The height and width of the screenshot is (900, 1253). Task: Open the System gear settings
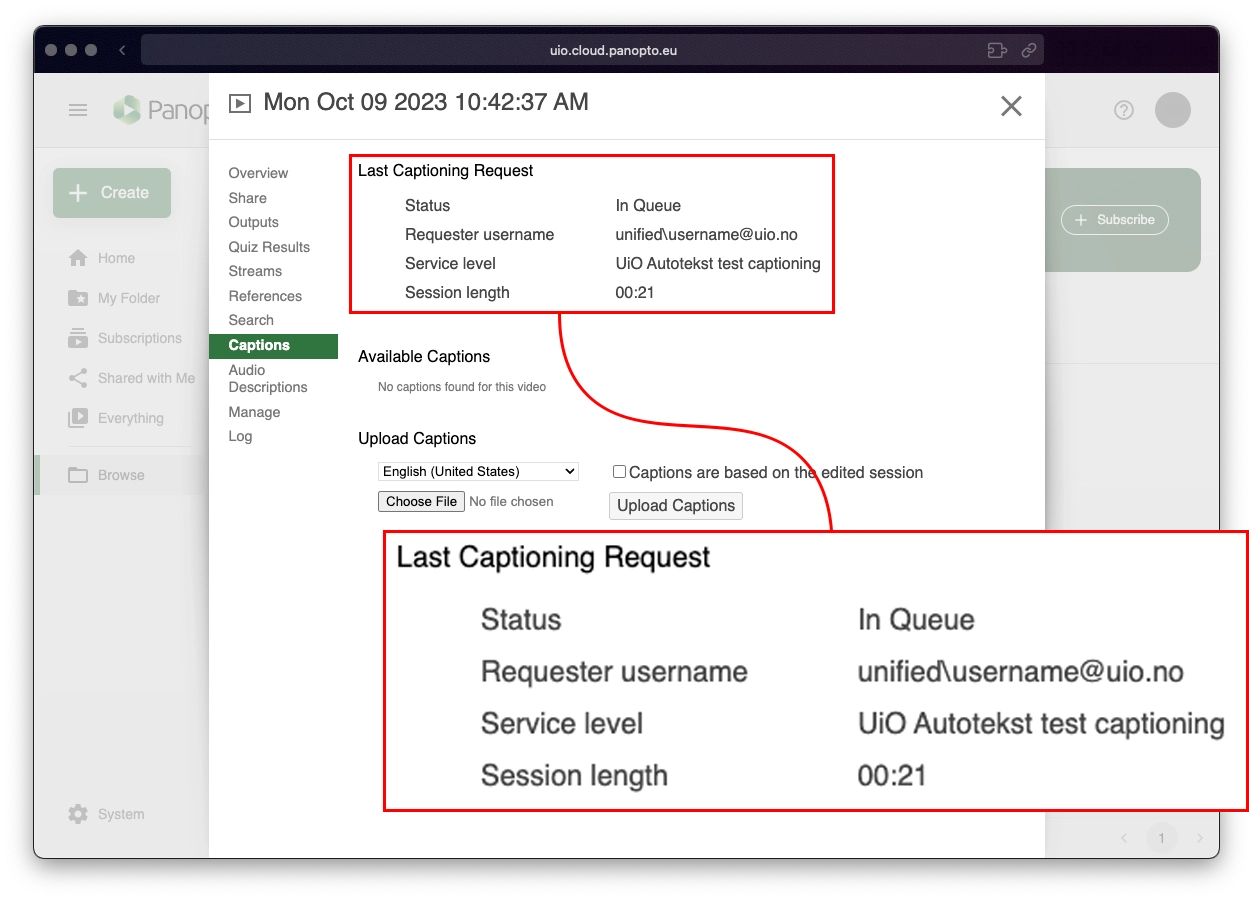tap(106, 814)
